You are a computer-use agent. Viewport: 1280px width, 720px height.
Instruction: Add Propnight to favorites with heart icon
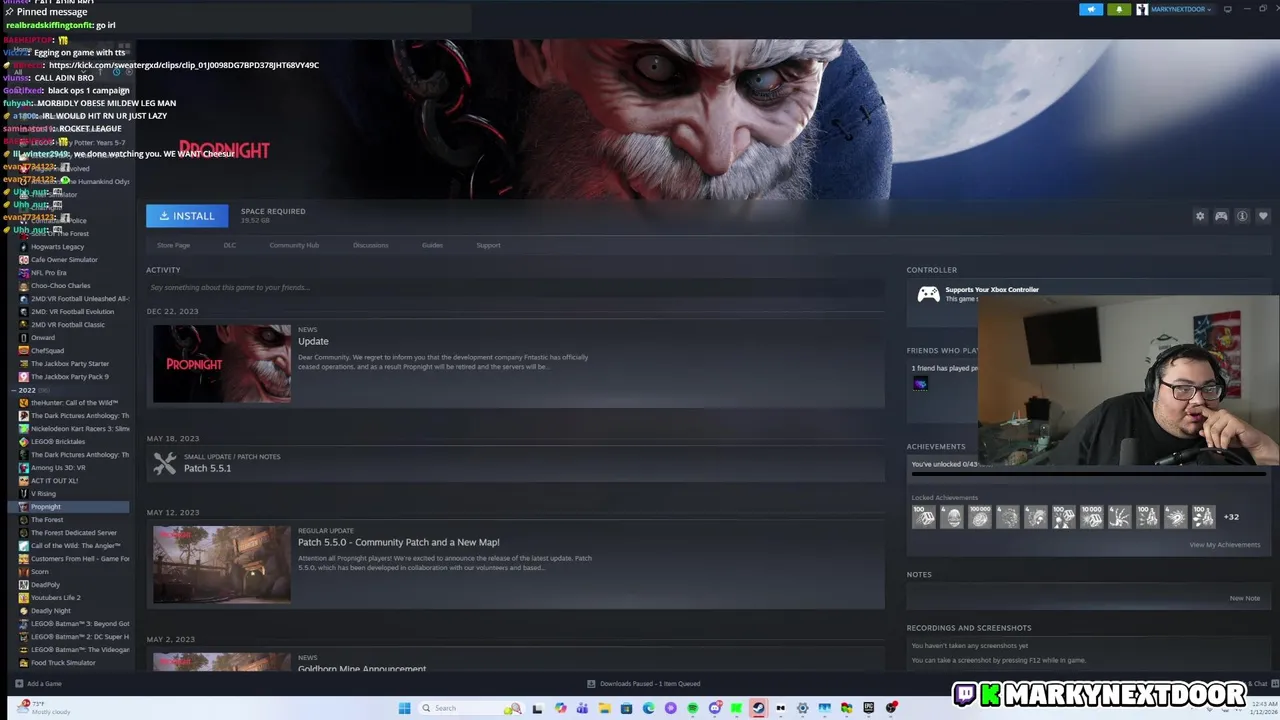click(1263, 216)
